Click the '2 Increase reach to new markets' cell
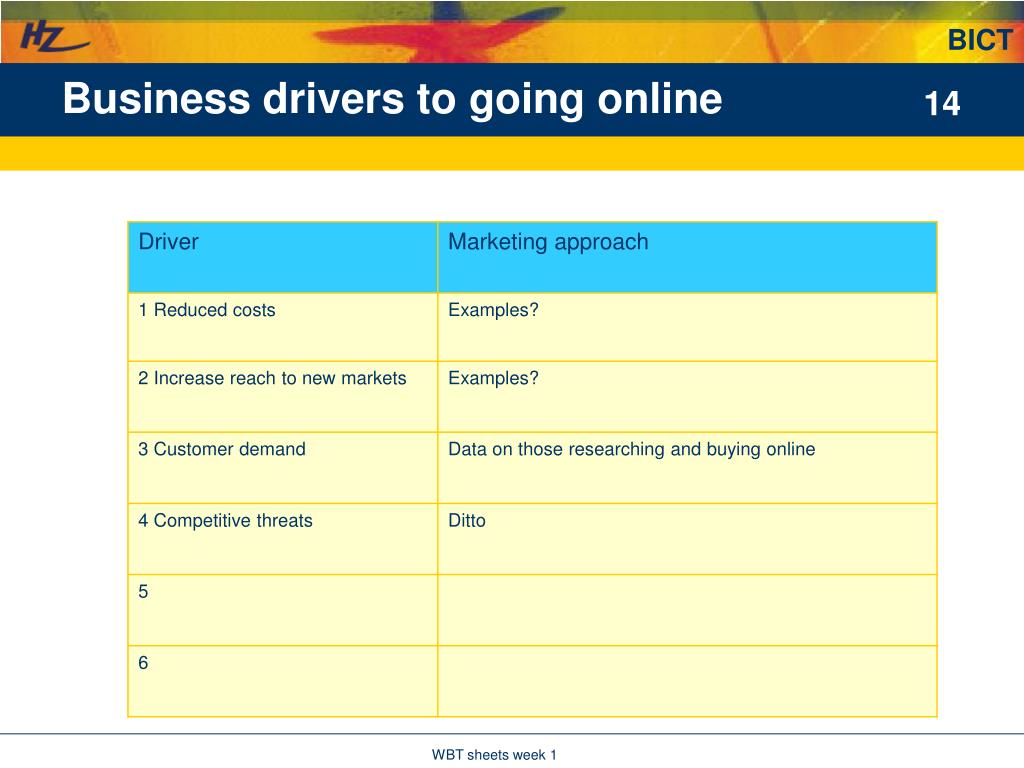This screenshot has width=1024, height=768. [283, 396]
